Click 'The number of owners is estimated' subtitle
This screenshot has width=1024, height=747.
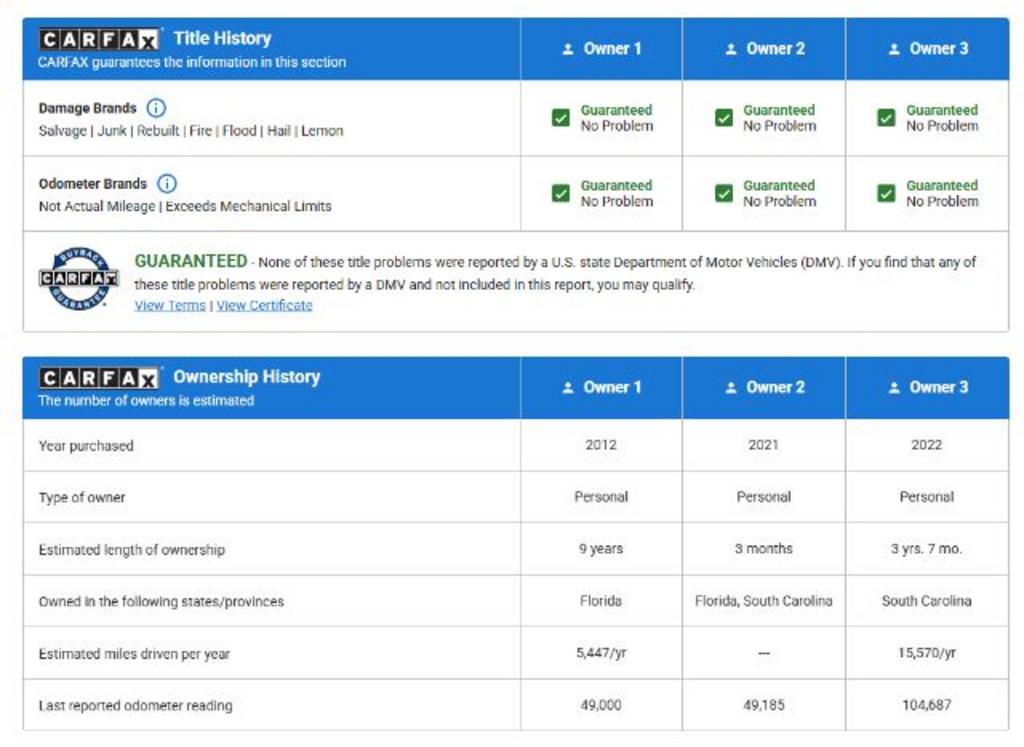[x=146, y=400]
